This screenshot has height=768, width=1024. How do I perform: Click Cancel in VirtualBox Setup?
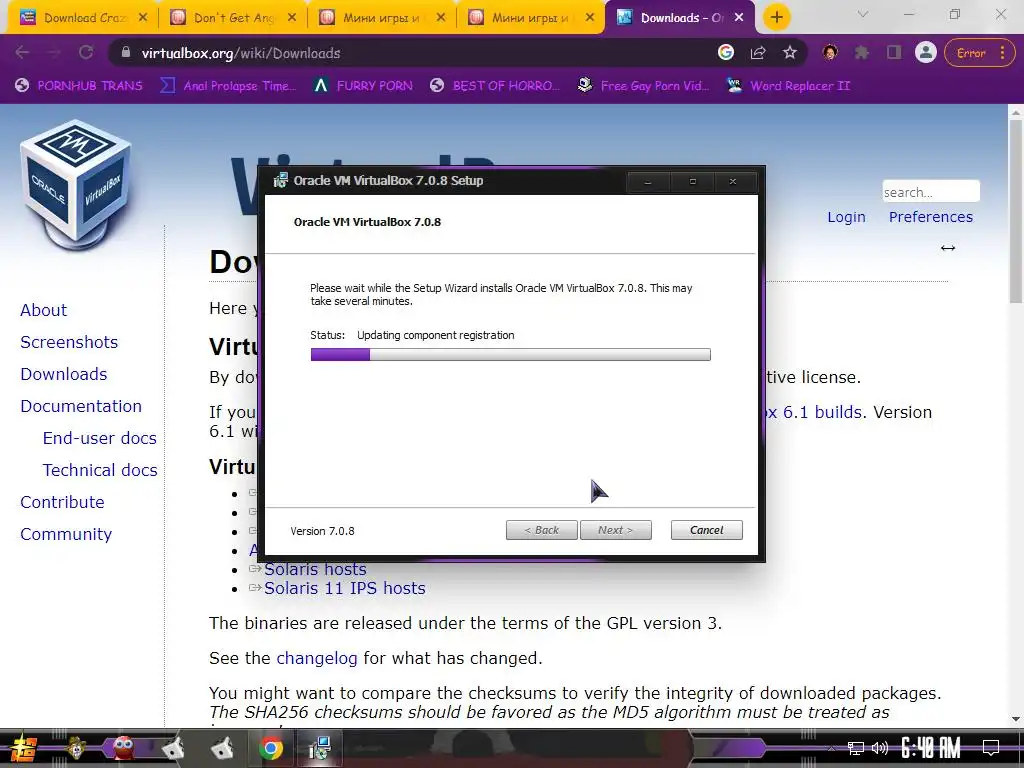[x=707, y=530]
